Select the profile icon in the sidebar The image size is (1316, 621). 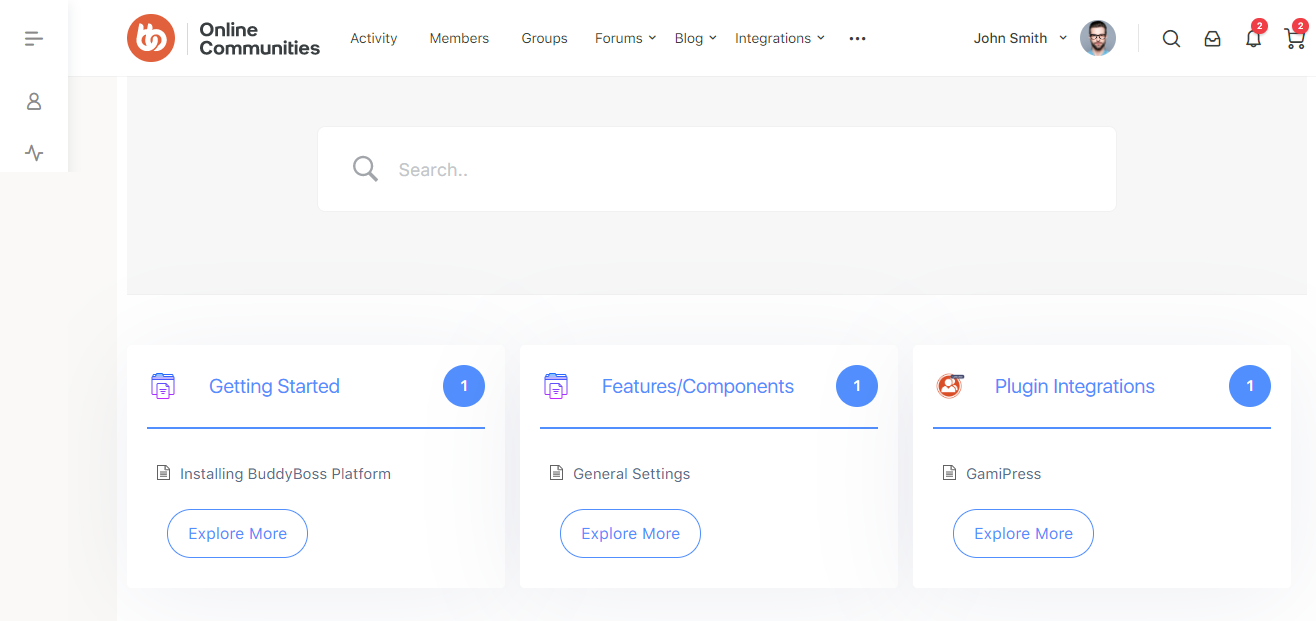33,101
